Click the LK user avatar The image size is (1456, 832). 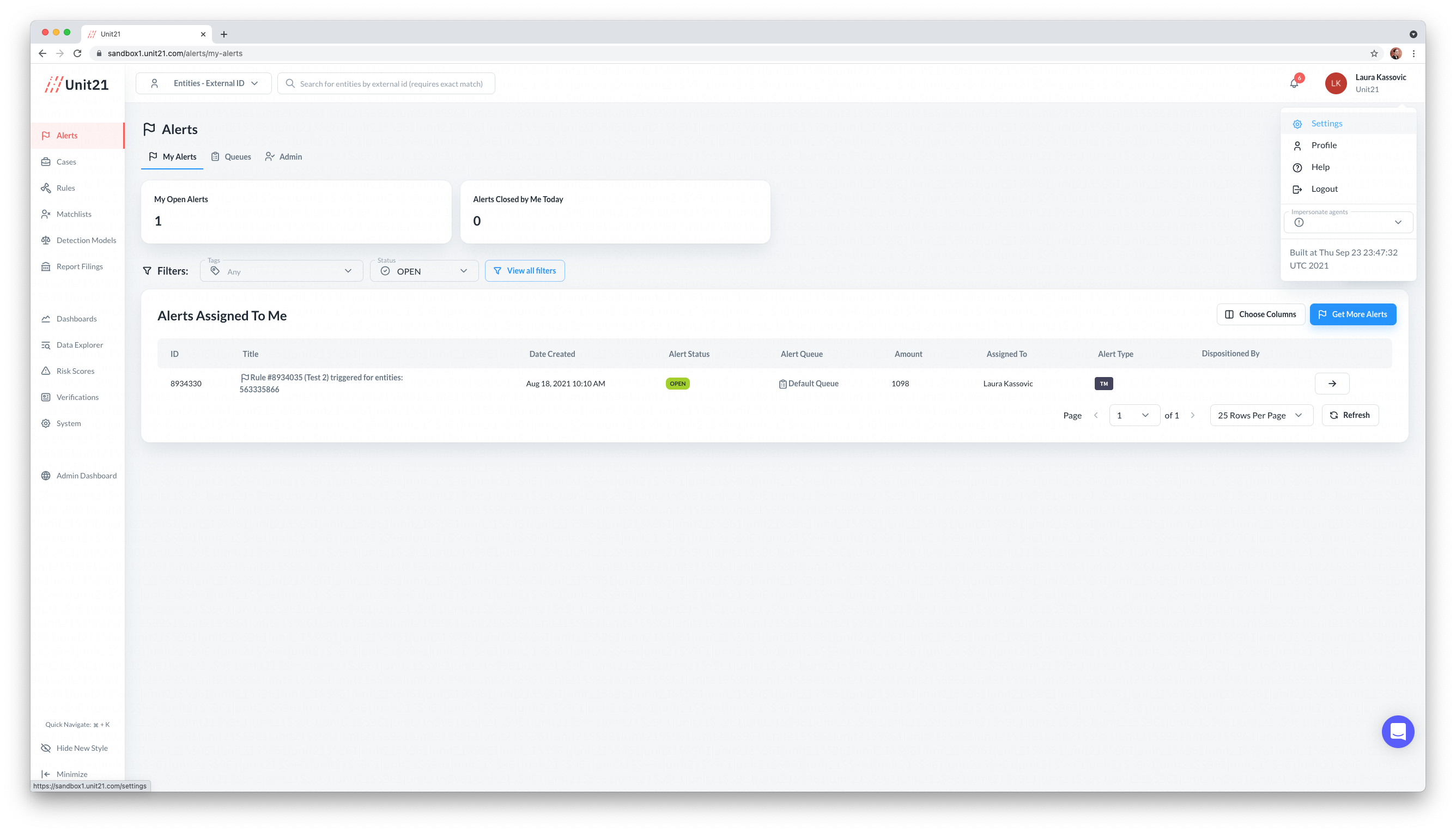pyautogui.click(x=1336, y=83)
